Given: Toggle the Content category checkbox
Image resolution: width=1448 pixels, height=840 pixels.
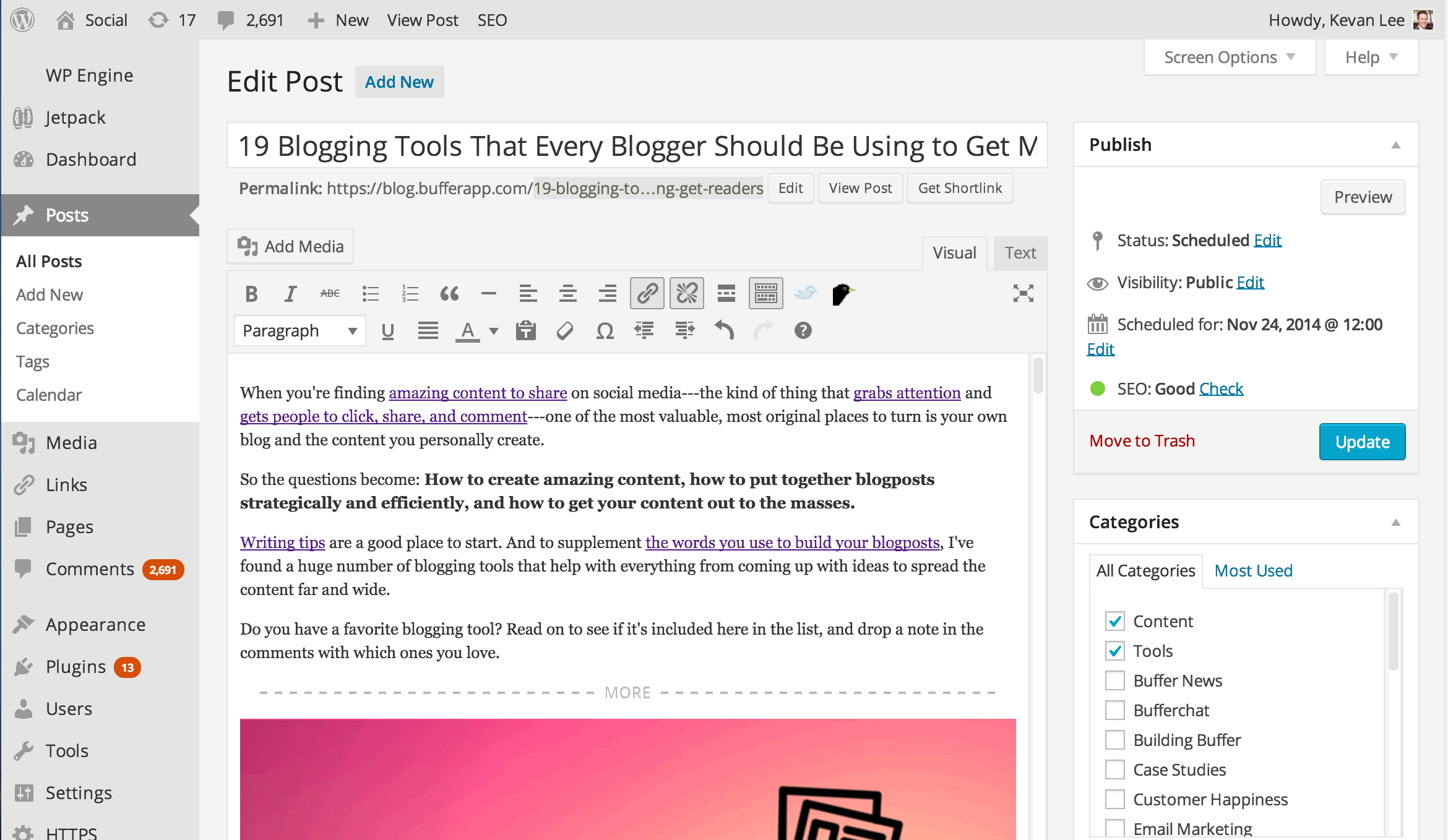Looking at the screenshot, I should click(1114, 621).
